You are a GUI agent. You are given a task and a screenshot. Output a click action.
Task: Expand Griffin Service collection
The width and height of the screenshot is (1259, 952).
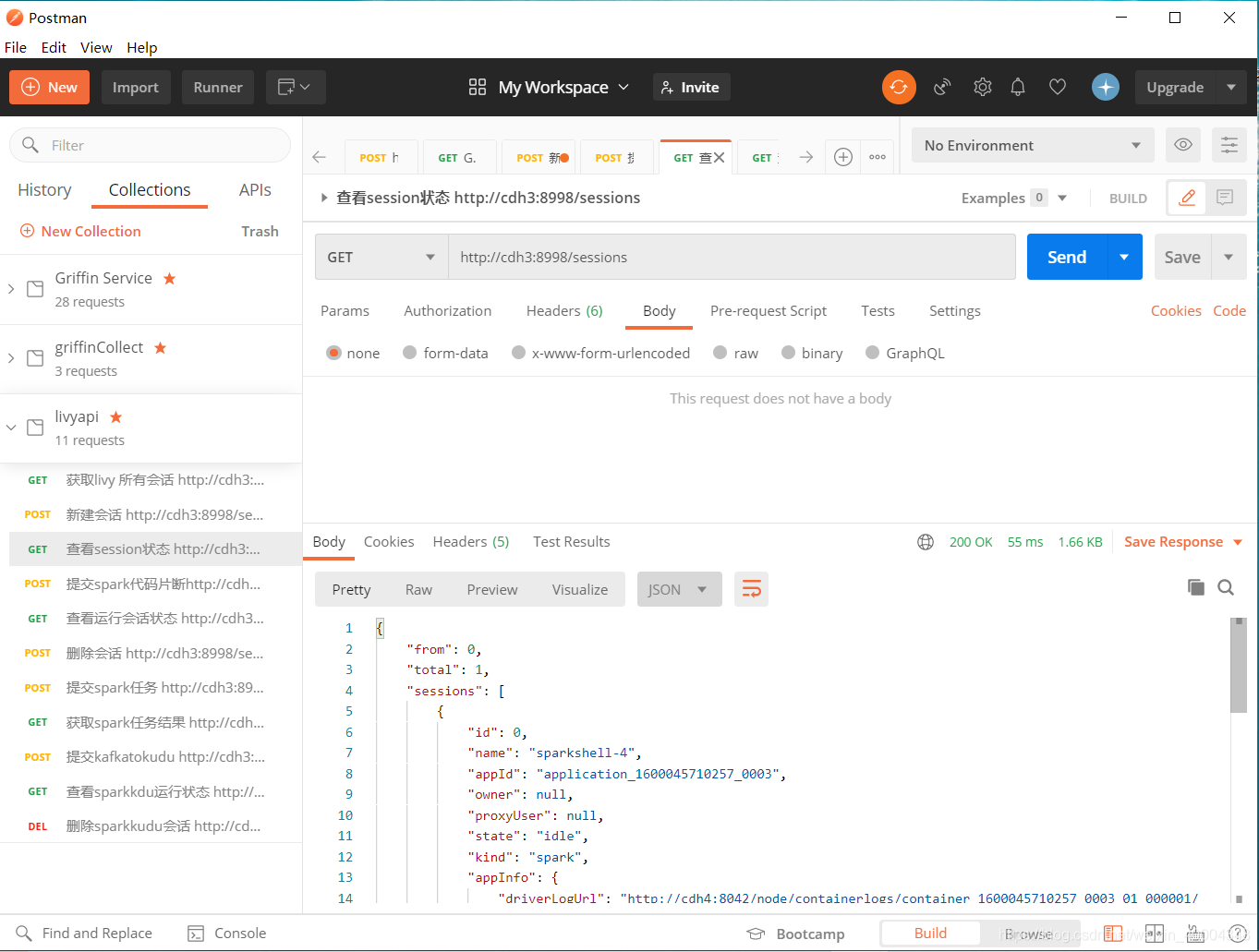[11, 289]
